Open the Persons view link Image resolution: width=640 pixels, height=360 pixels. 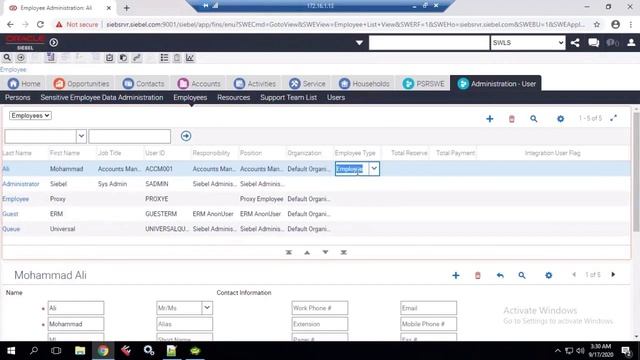(18, 98)
